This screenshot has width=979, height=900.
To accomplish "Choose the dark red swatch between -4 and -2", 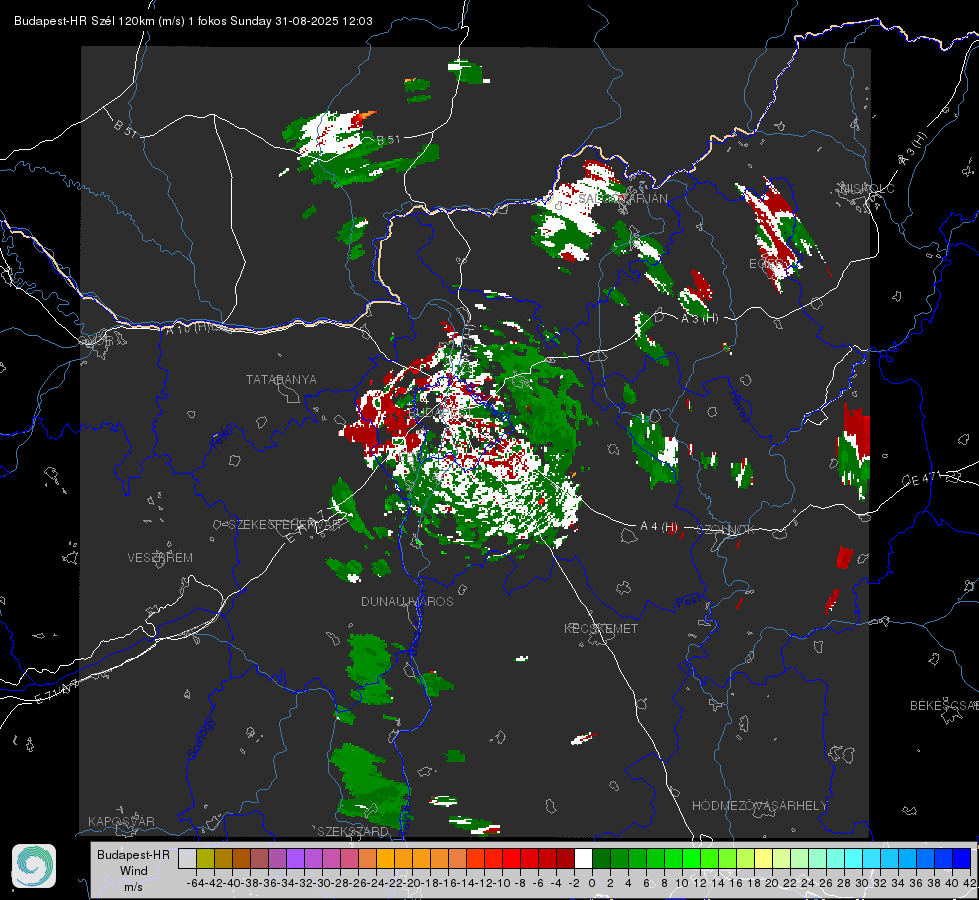I will (x=565, y=858).
